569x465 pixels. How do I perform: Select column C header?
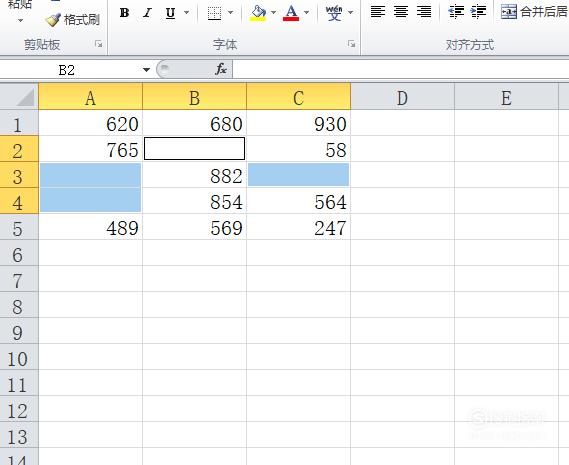click(299, 97)
